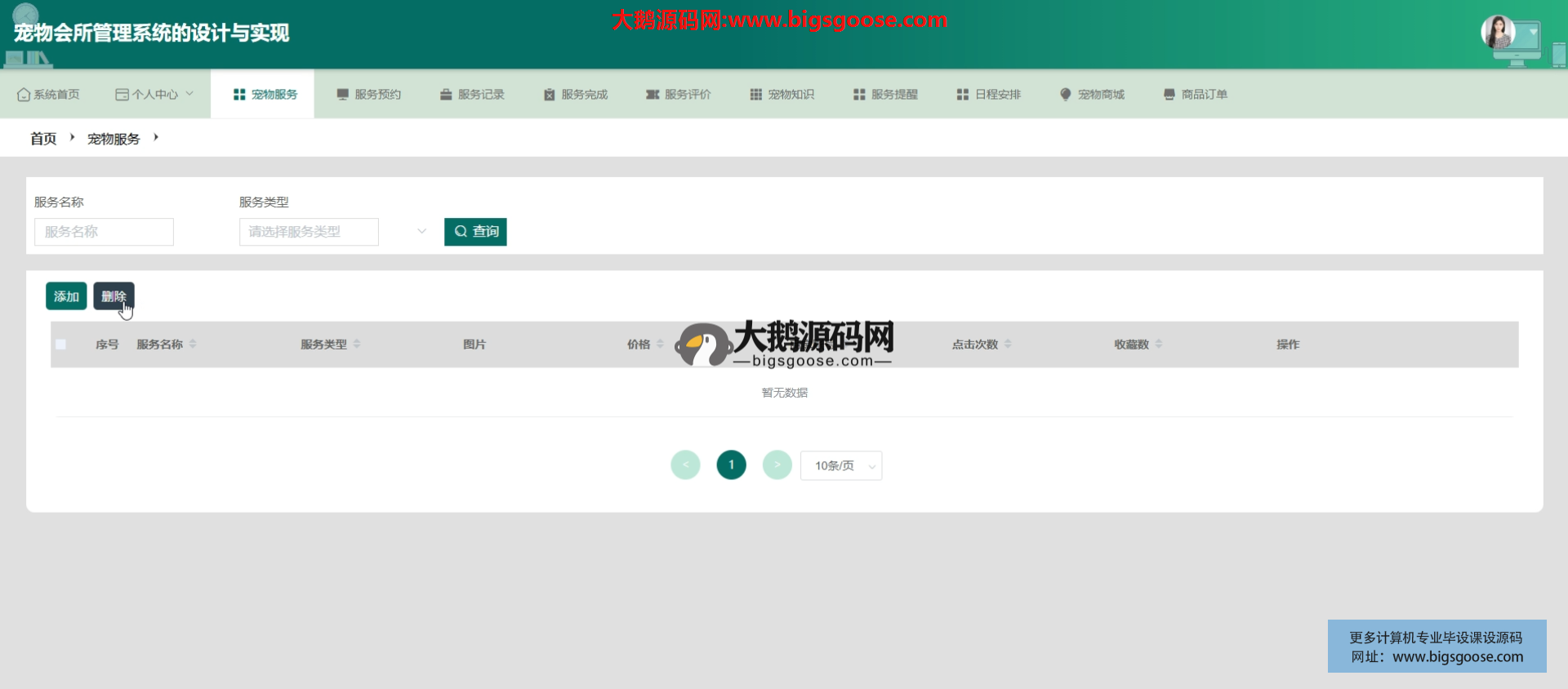Switch to the 宠物知识 tab
This screenshot has height=689, width=1568.
click(x=782, y=95)
